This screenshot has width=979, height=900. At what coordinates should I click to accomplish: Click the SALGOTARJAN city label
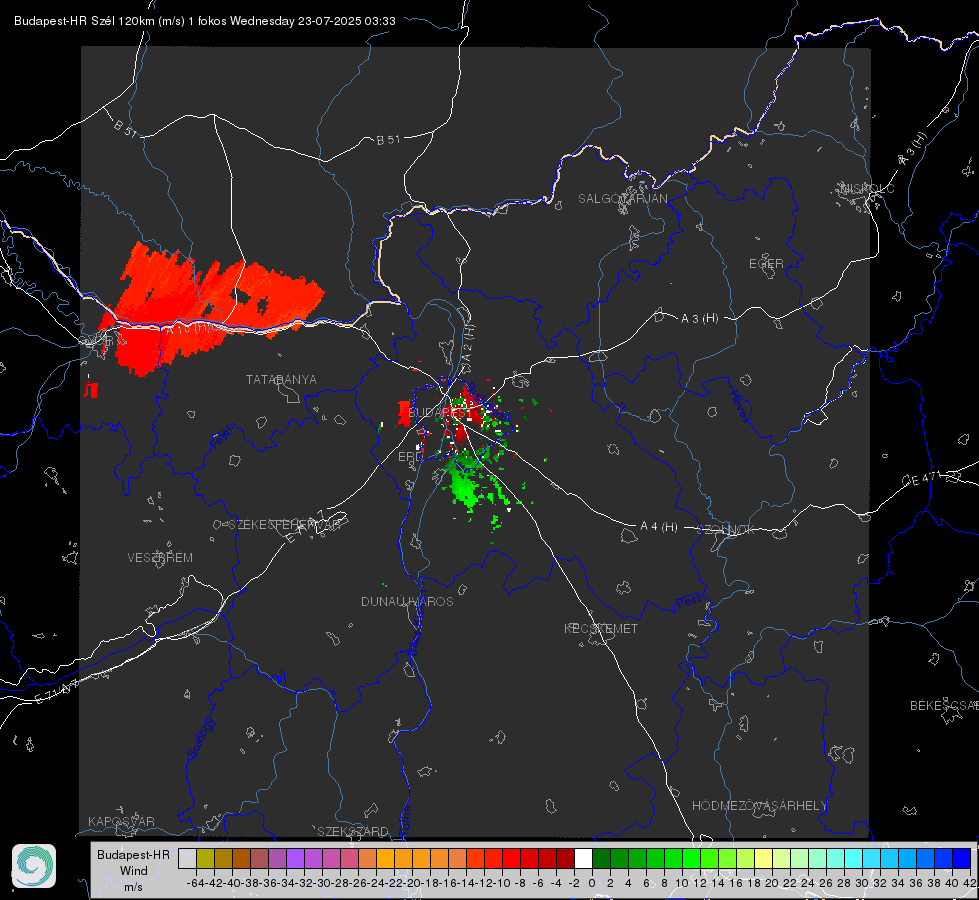click(622, 199)
